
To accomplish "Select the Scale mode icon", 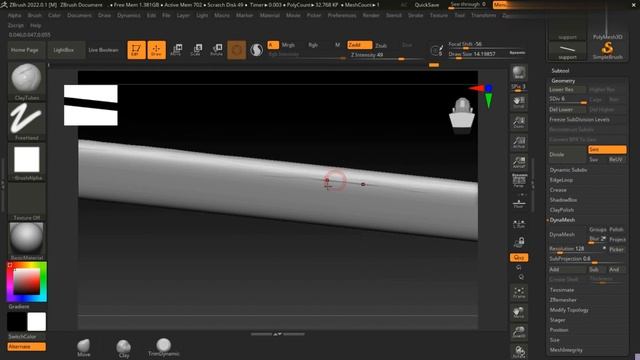I will [196, 50].
